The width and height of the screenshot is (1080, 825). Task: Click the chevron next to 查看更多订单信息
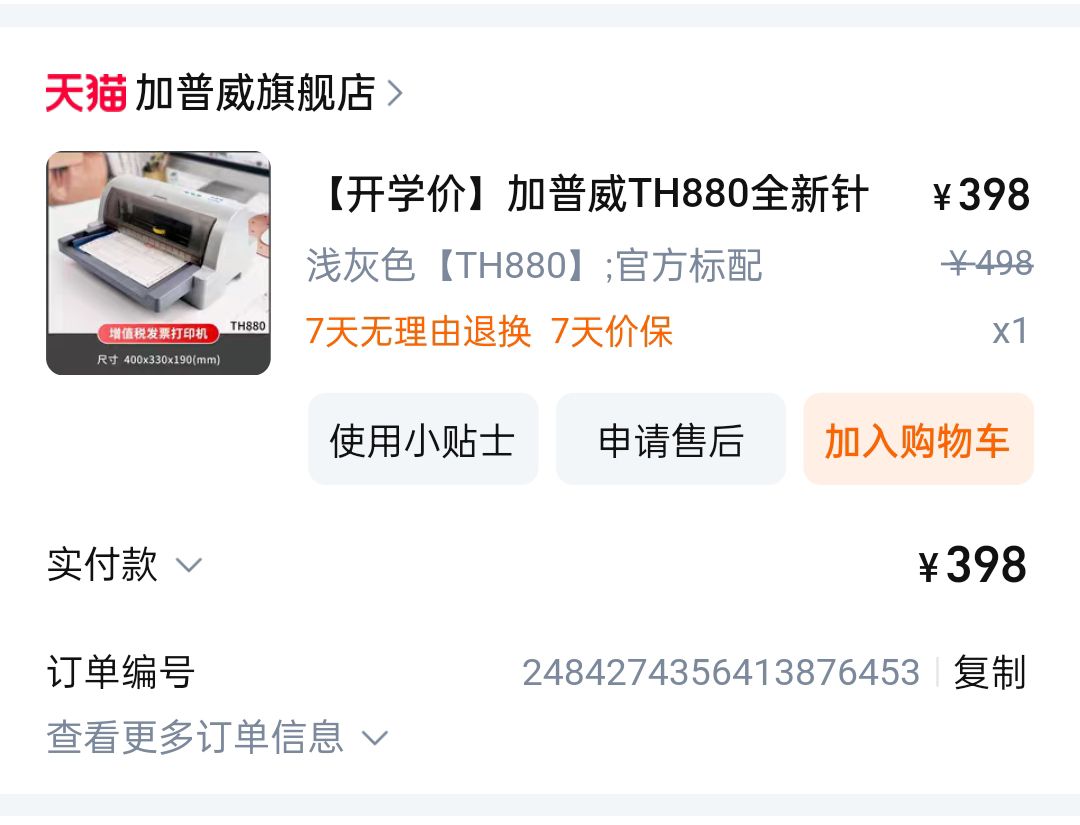coord(375,739)
